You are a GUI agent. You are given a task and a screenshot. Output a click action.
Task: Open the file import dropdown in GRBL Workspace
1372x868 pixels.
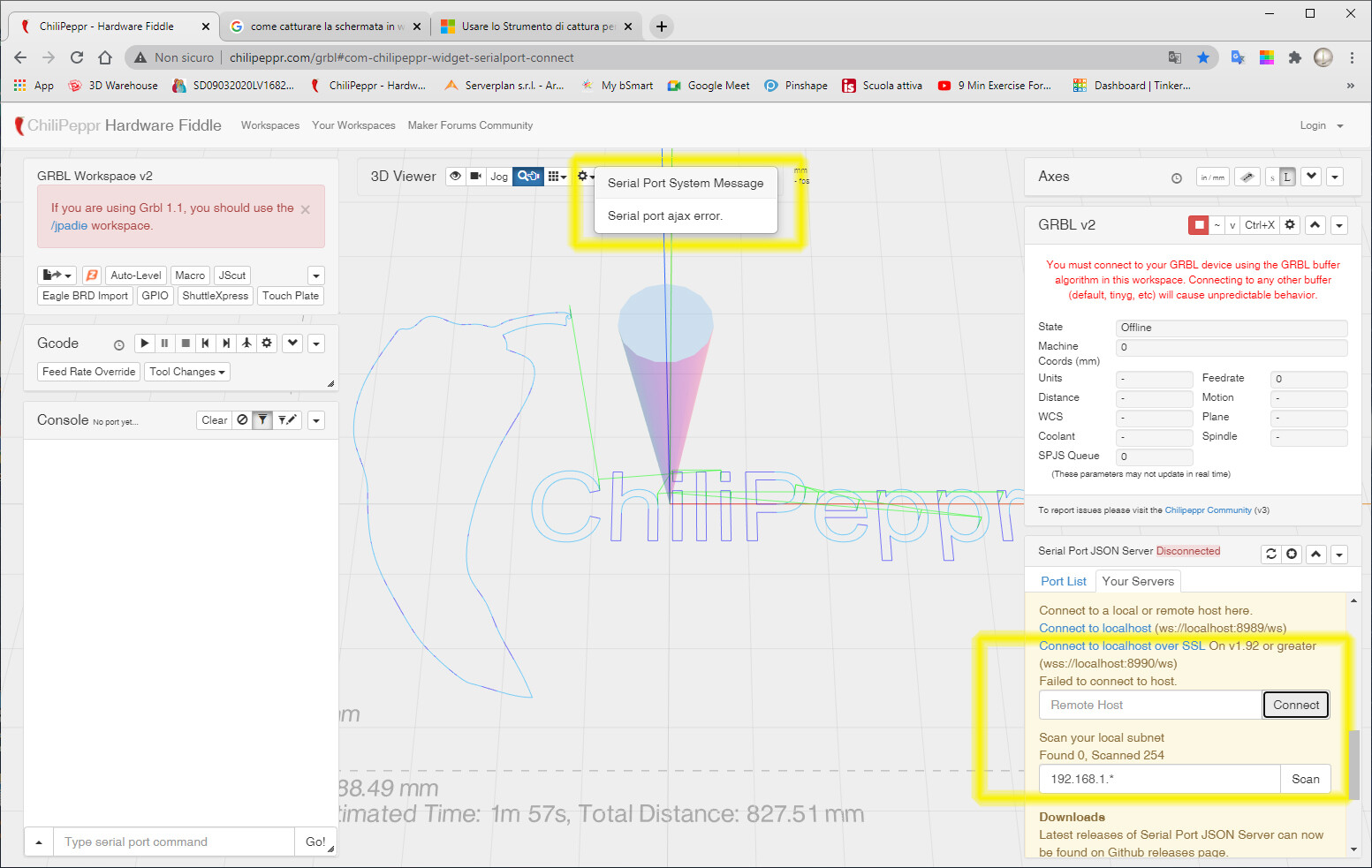(57, 275)
